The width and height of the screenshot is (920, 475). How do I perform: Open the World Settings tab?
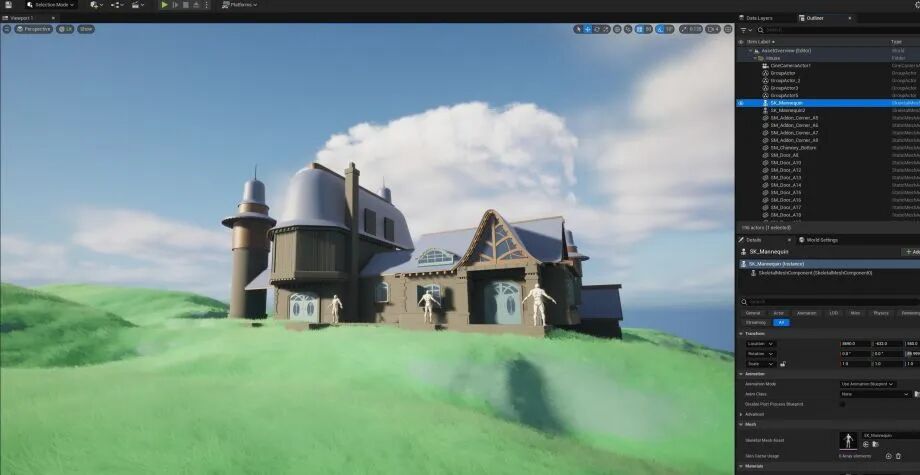(x=822, y=240)
